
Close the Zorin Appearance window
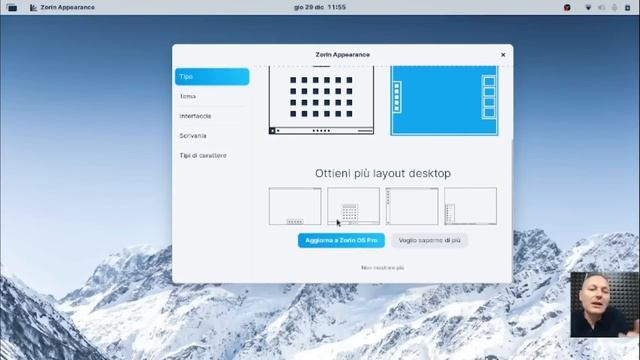point(503,55)
